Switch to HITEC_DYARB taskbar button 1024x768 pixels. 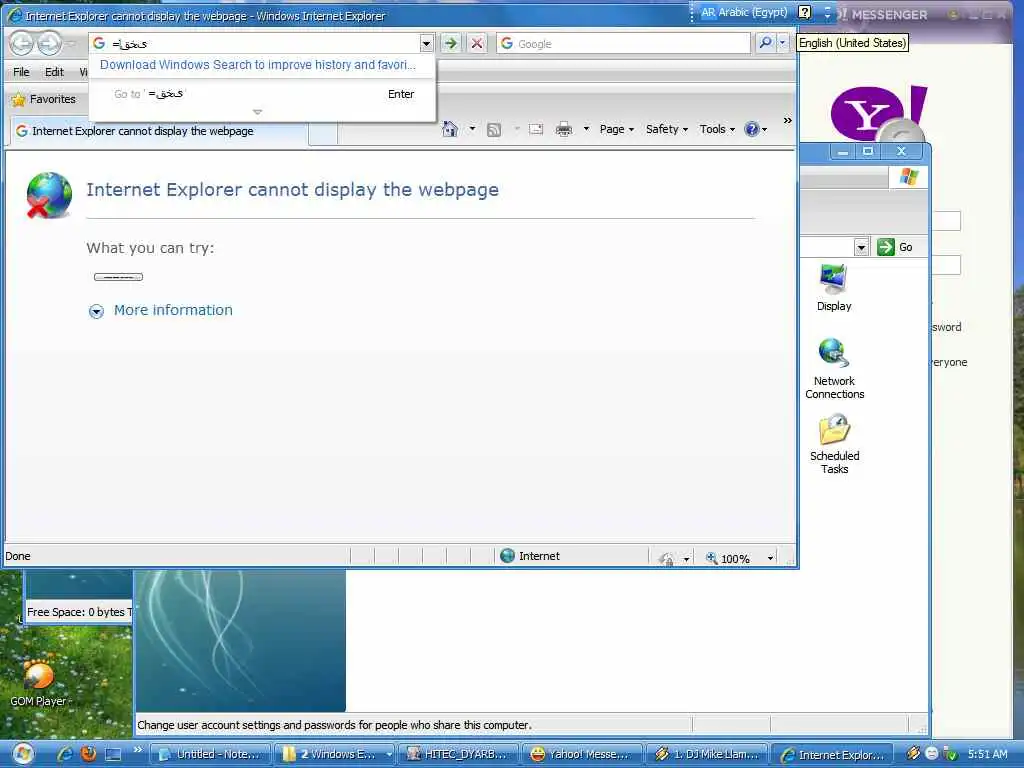click(458, 754)
